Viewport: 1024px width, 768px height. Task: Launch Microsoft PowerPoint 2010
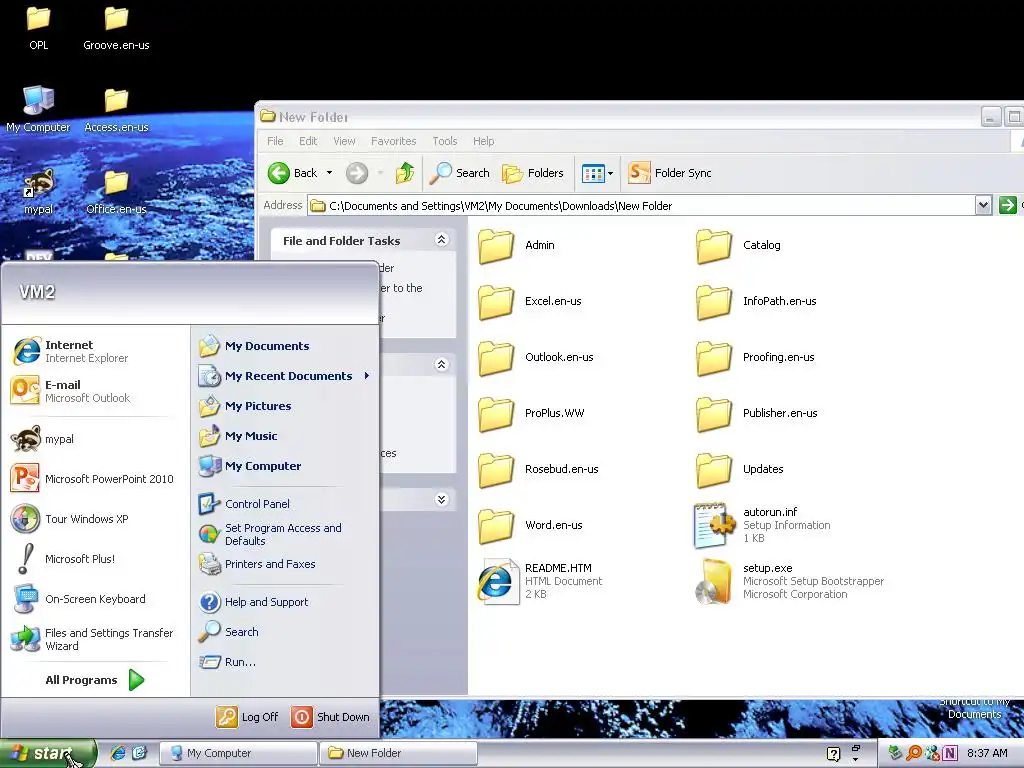(92, 479)
